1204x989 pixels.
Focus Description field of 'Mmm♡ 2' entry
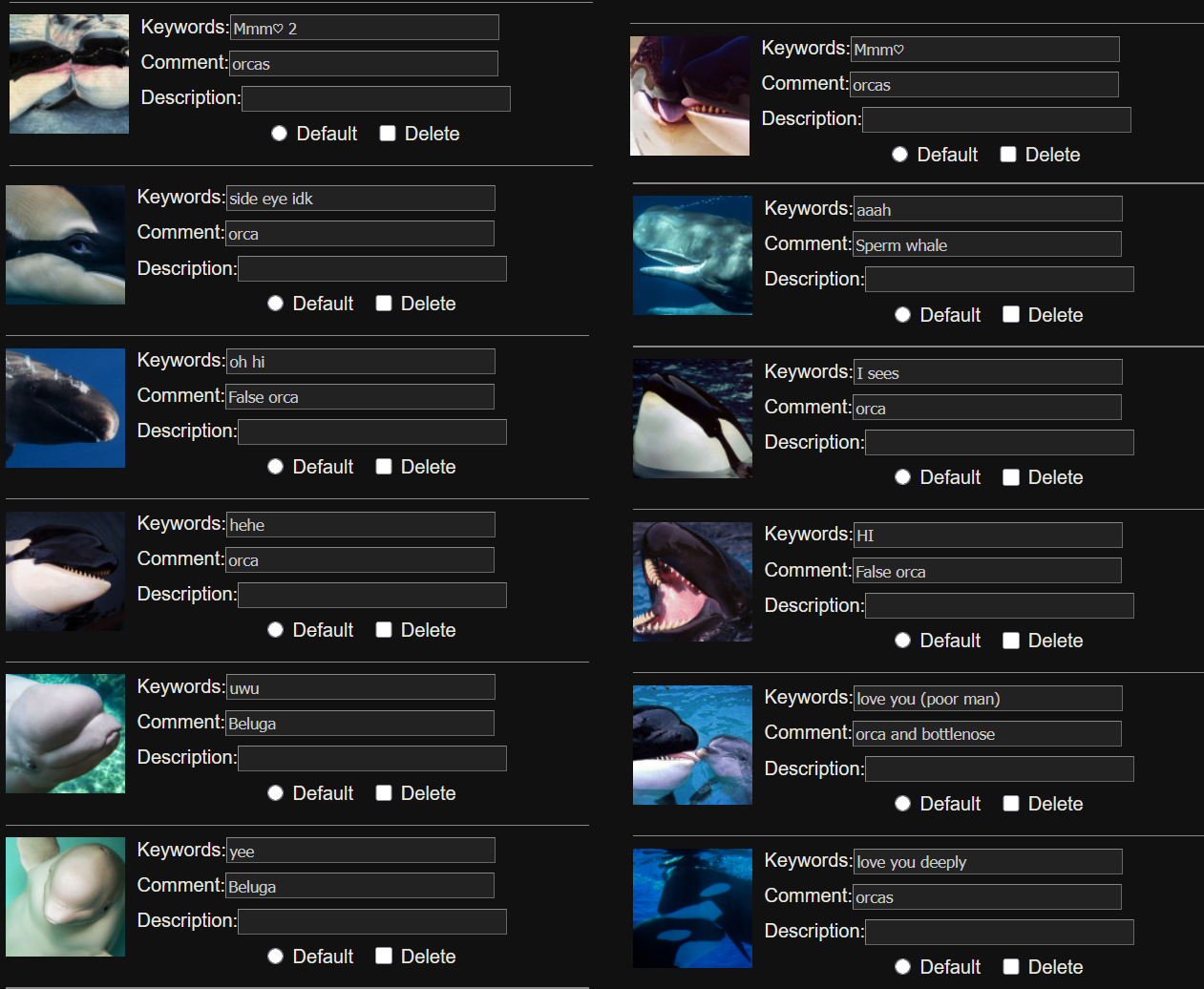click(x=376, y=98)
